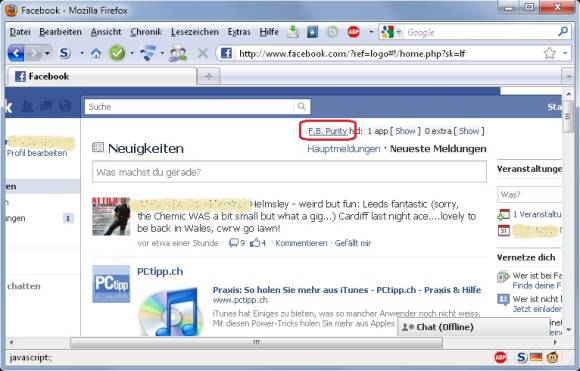The width and height of the screenshot is (580, 371).
Task: Open the Extras menu
Action: pyautogui.click(x=239, y=32)
